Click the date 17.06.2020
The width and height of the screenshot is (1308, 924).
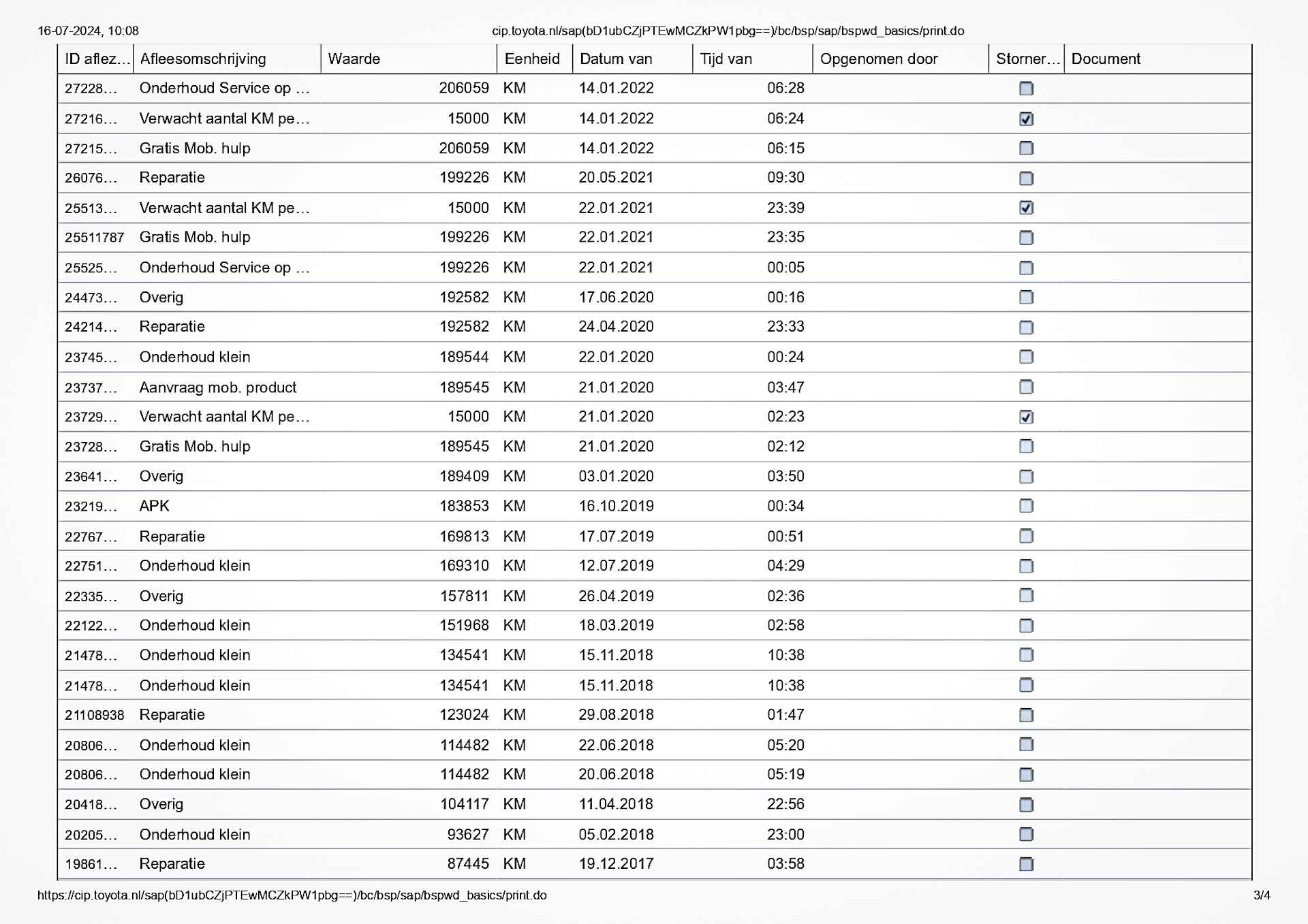616,297
